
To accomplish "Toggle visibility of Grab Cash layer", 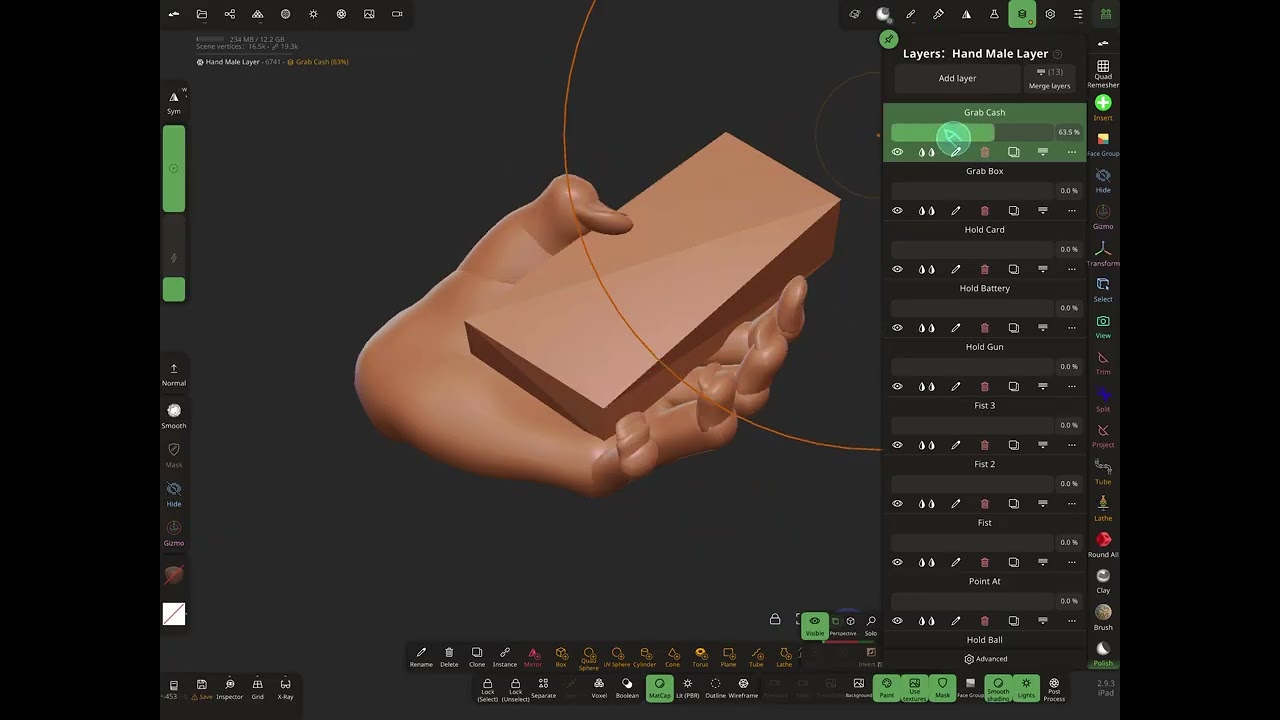I will [x=897, y=152].
